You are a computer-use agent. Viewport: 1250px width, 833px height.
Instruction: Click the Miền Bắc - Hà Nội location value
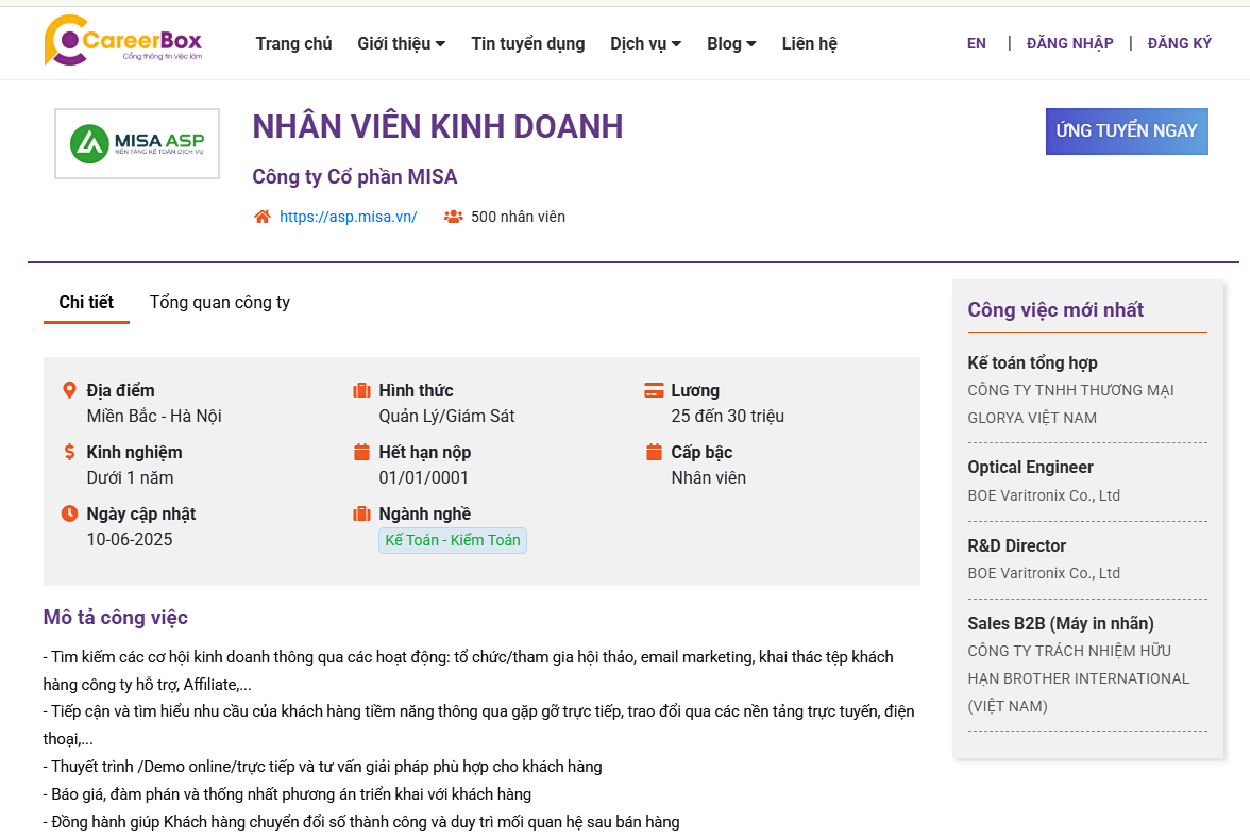154,416
